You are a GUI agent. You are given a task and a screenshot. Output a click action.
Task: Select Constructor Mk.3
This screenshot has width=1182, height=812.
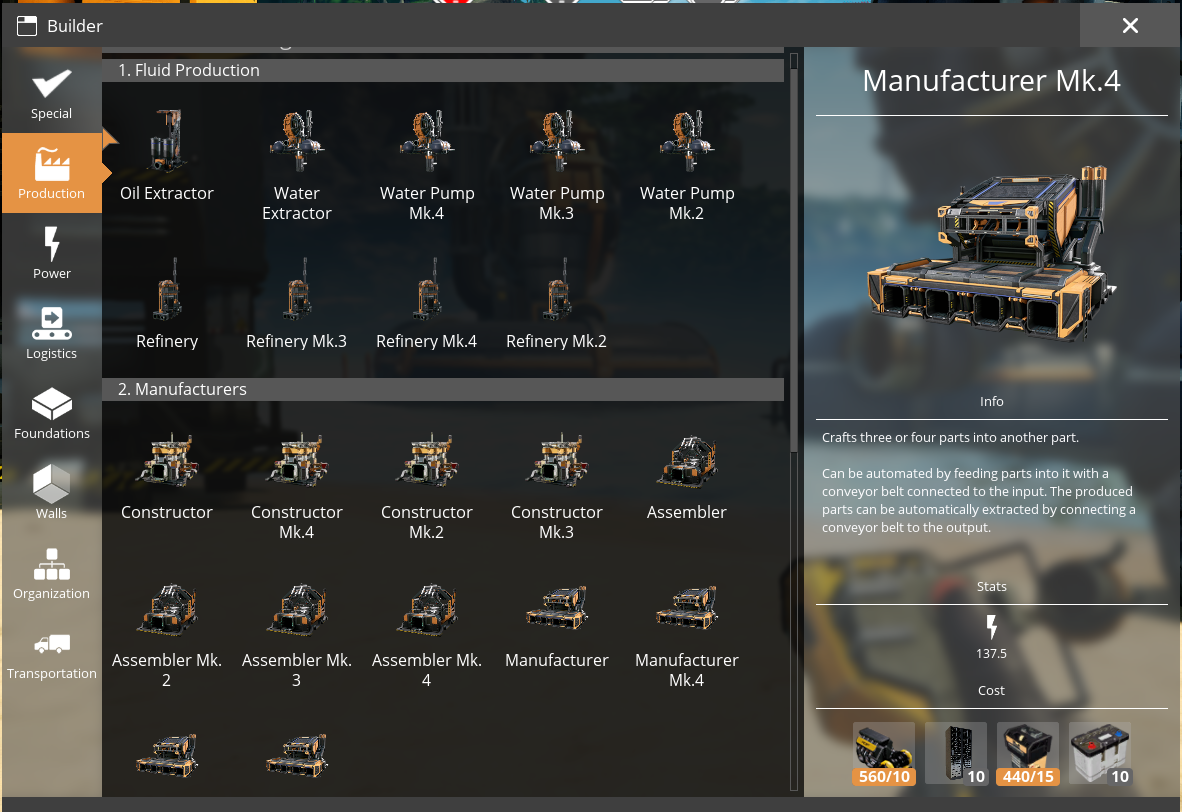[x=557, y=484]
